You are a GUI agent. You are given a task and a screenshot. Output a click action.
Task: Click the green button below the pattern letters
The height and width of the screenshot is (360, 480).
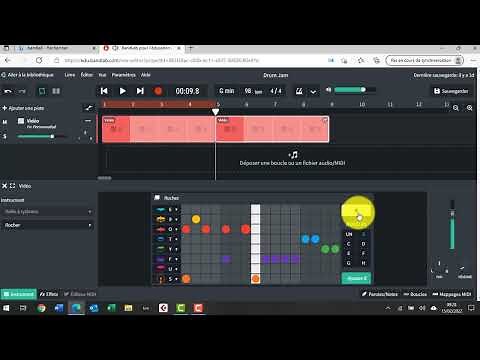(x=356, y=278)
